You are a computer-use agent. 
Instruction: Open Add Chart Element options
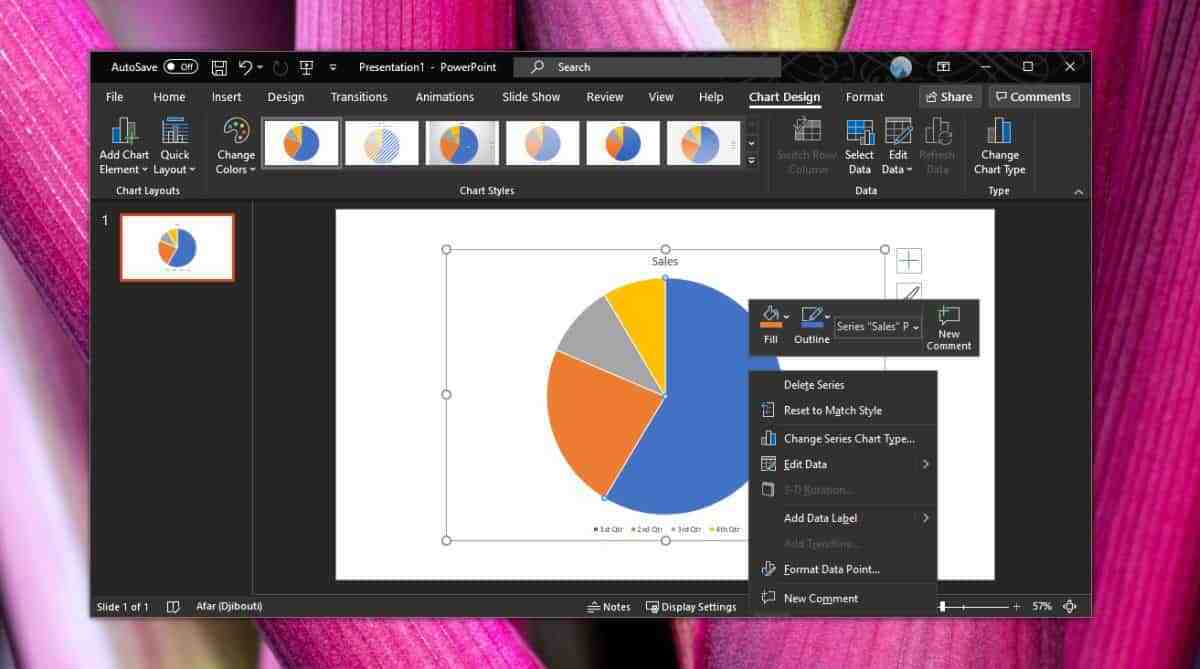coord(123,145)
